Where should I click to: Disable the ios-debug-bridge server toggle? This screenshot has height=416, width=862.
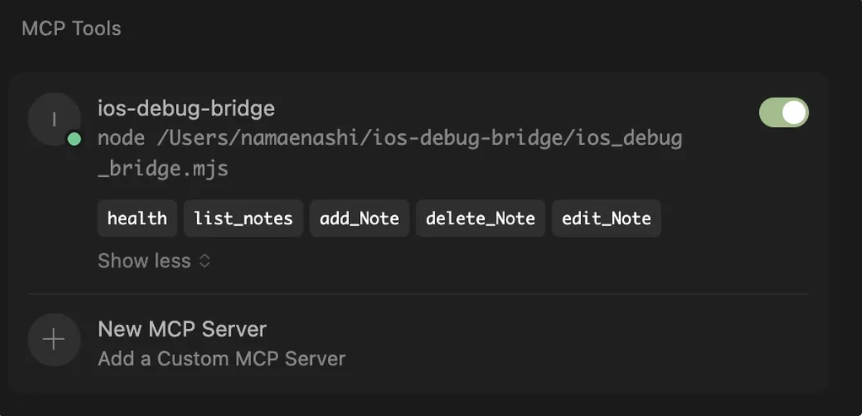783,113
